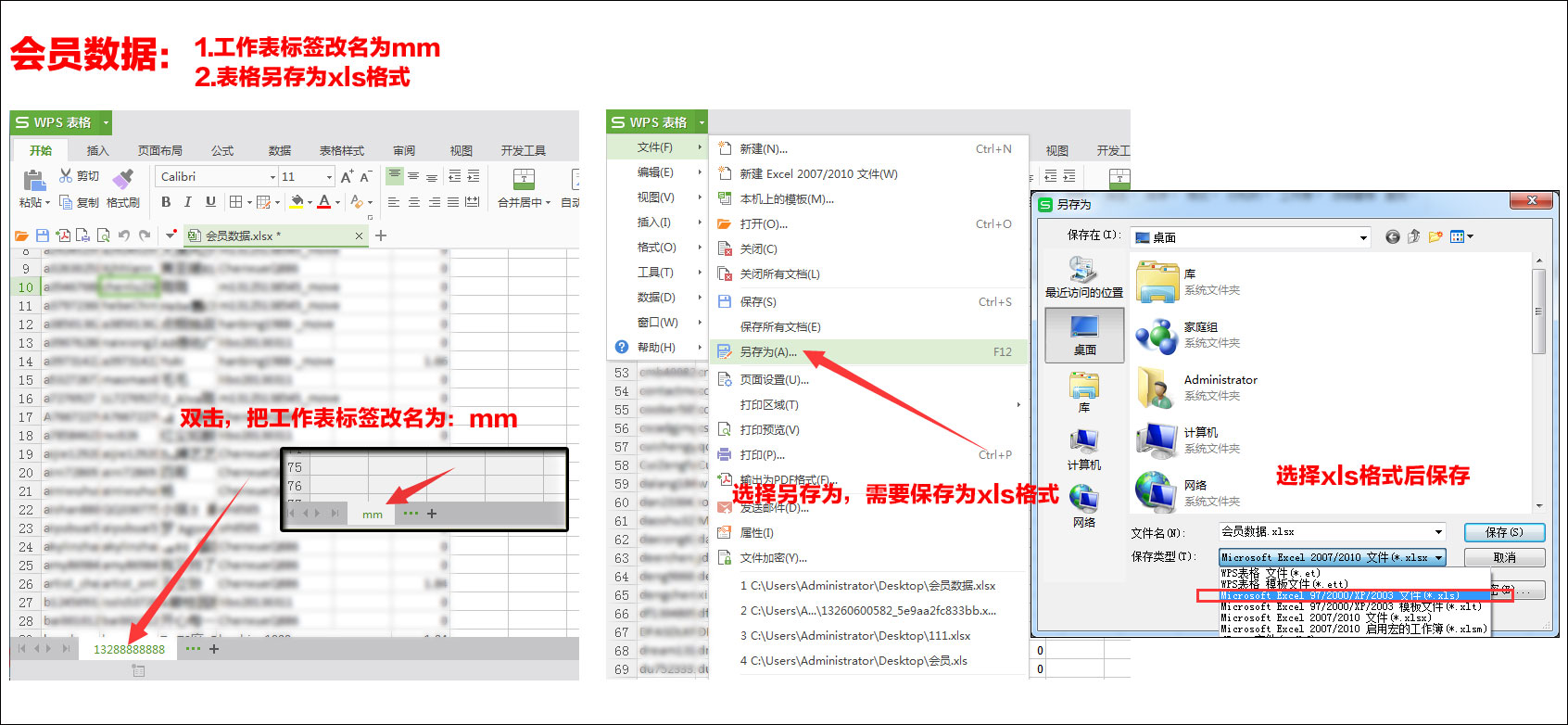This screenshot has height=725, width=1568.
Task: Apply the yellow fill color bucket
Action: pyautogui.click(x=297, y=202)
